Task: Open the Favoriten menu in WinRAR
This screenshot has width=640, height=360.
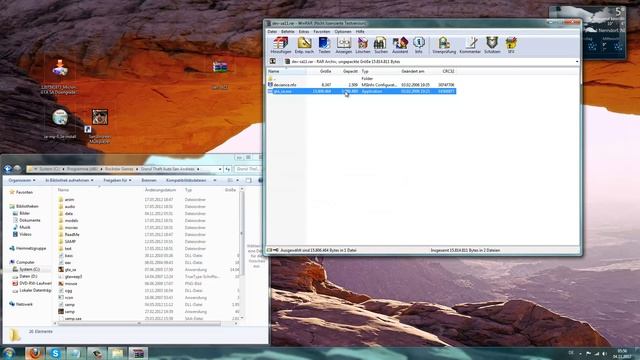Action: coord(322,32)
